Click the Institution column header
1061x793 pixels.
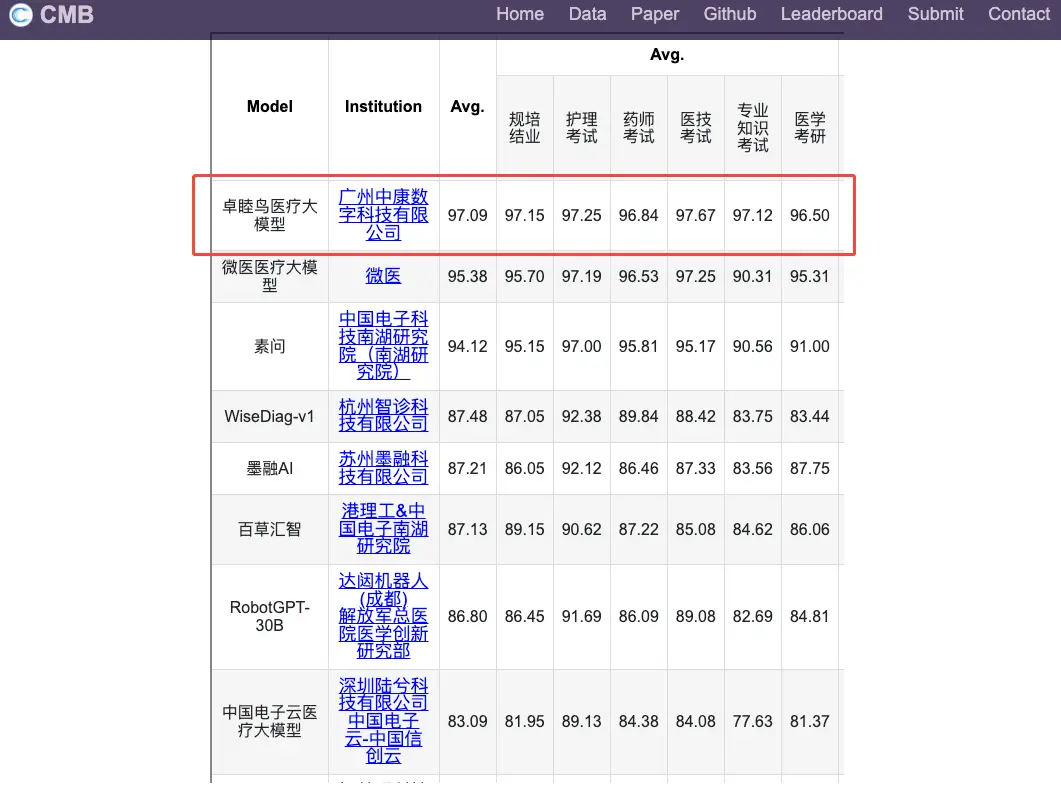pos(383,106)
